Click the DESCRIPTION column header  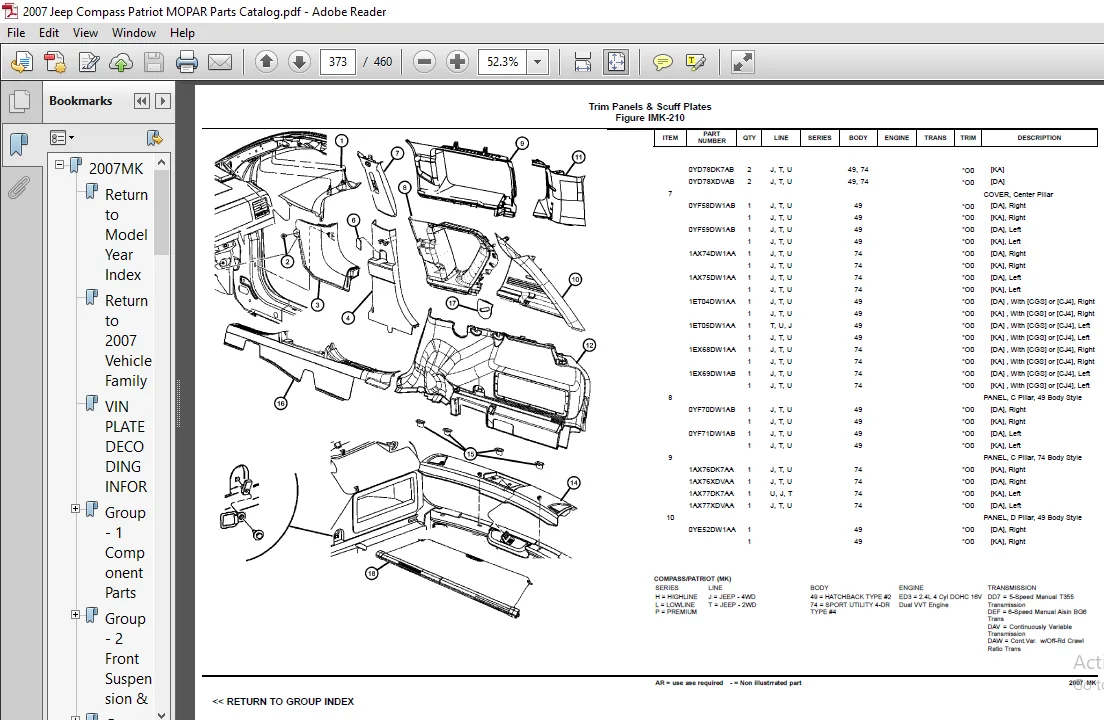1039,138
